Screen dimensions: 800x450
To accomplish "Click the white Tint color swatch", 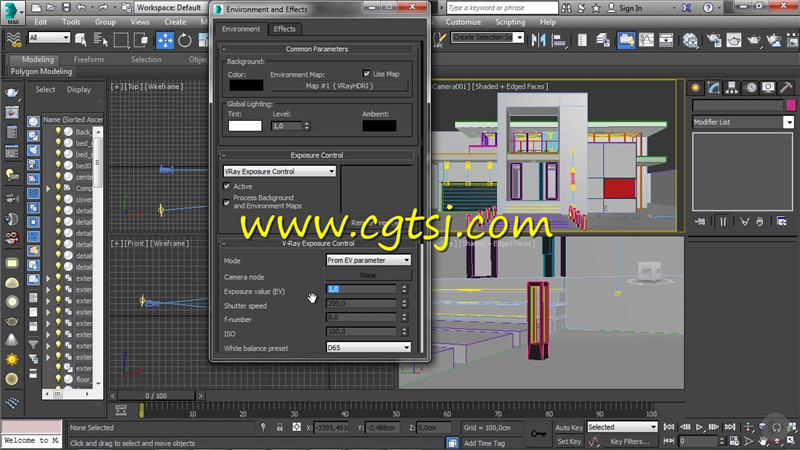I will pyautogui.click(x=245, y=126).
